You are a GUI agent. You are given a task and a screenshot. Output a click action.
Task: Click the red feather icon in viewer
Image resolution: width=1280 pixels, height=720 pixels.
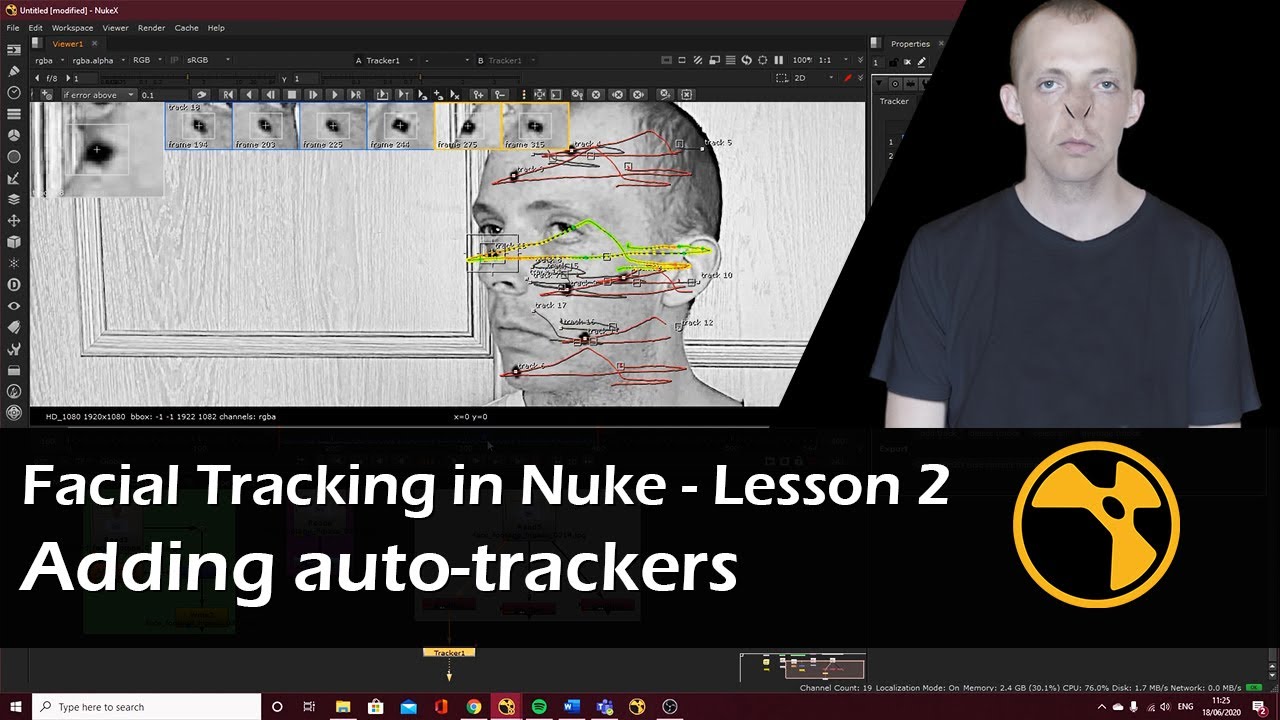click(x=847, y=78)
